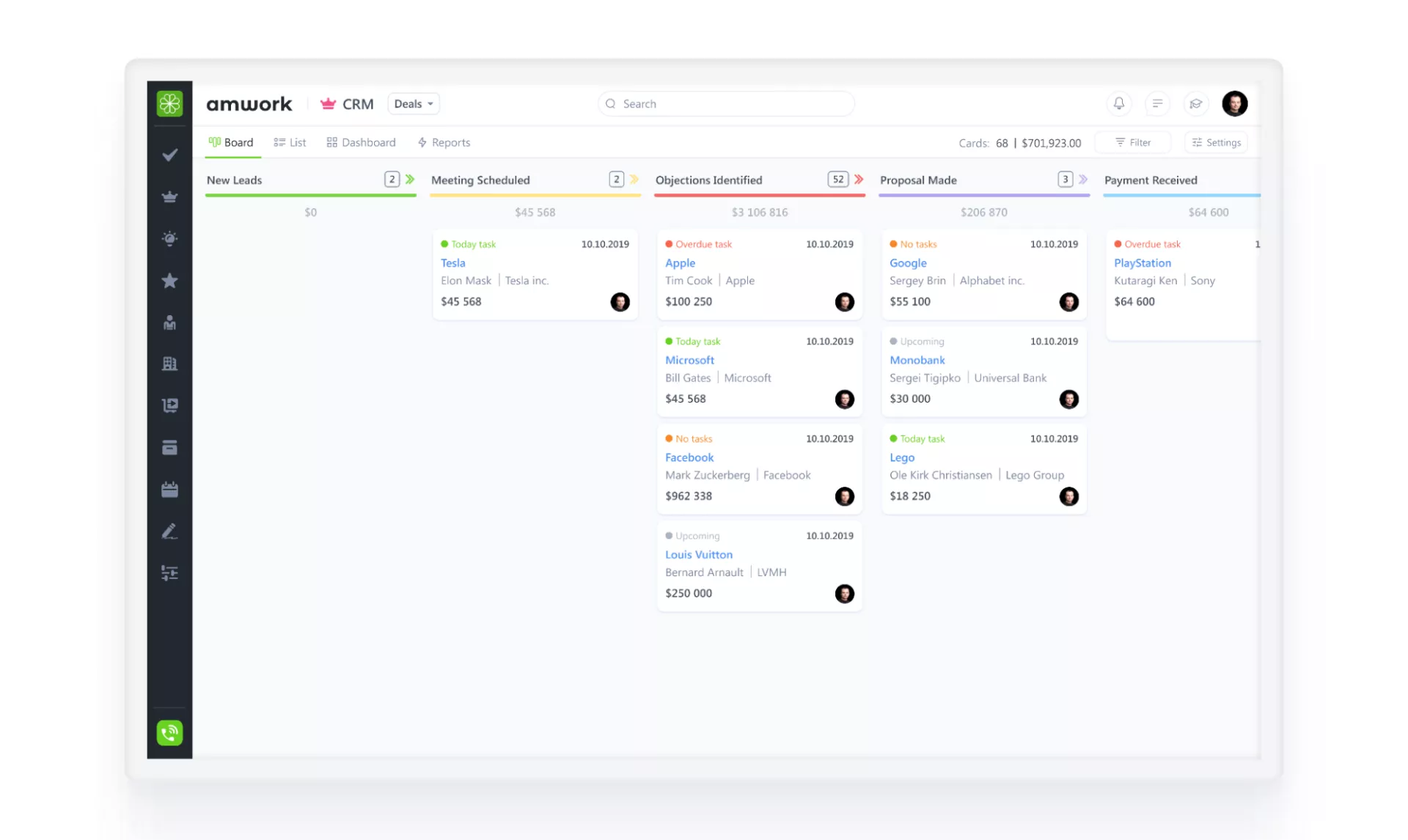Open the Tesla deal link
The width and height of the screenshot is (1408, 840).
click(452, 262)
